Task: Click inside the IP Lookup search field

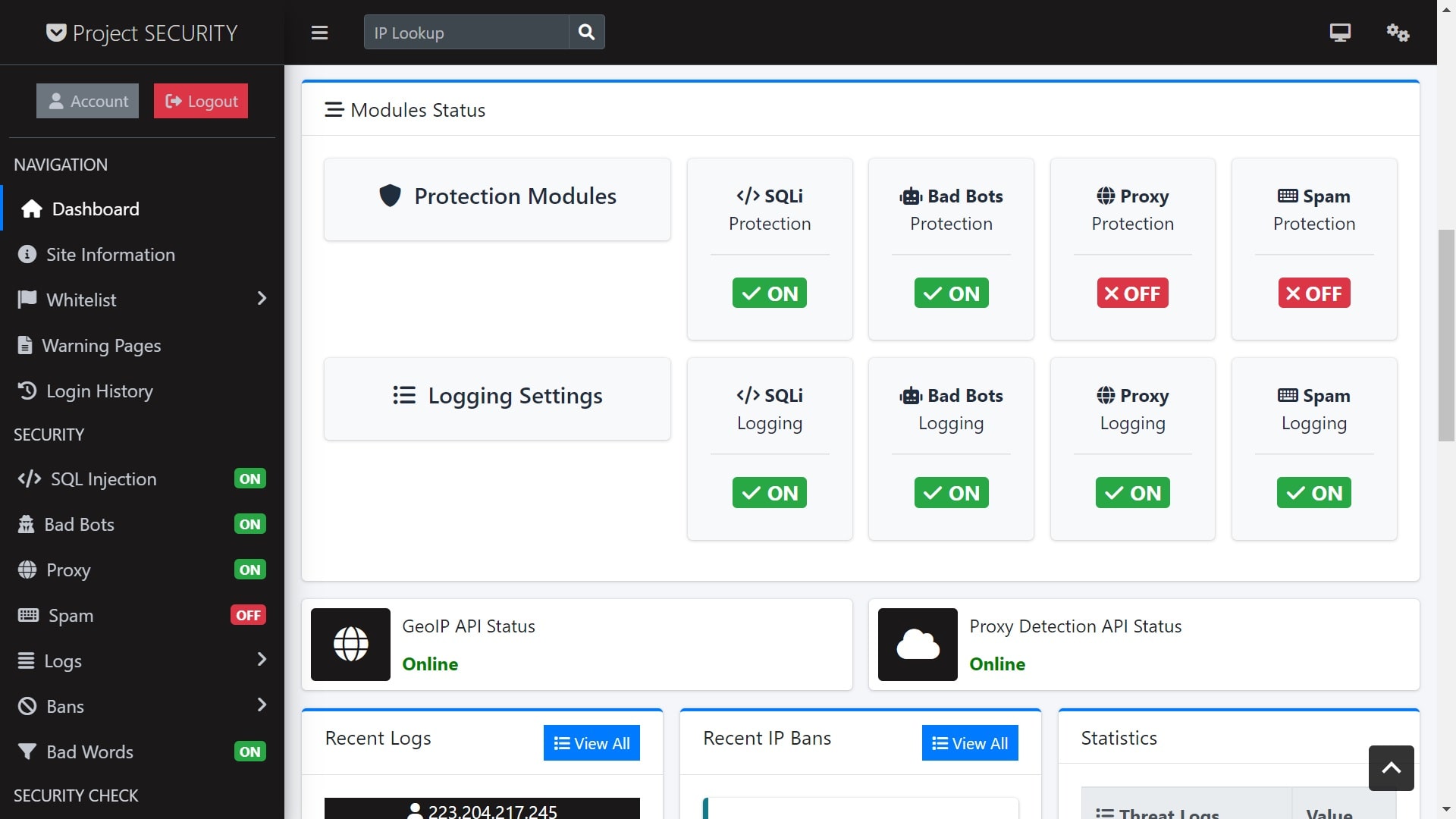Action: pyautogui.click(x=464, y=32)
